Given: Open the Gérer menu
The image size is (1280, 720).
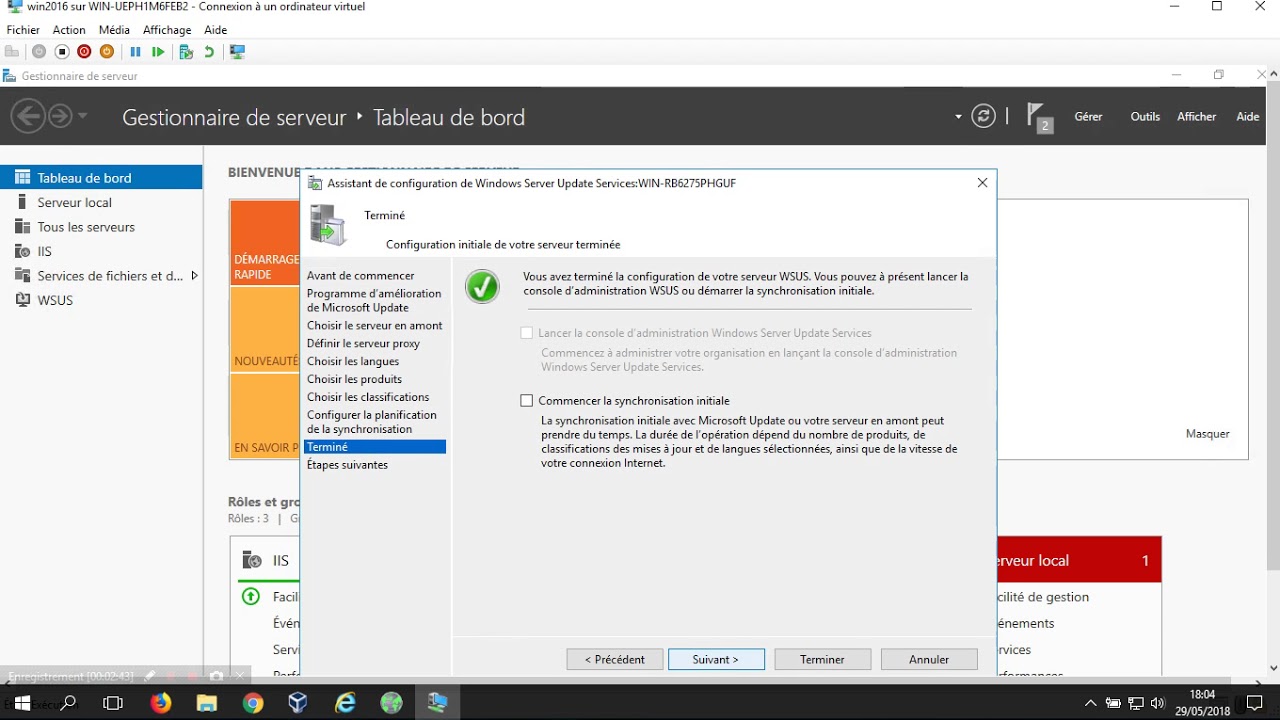Looking at the screenshot, I should pos(1088,117).
